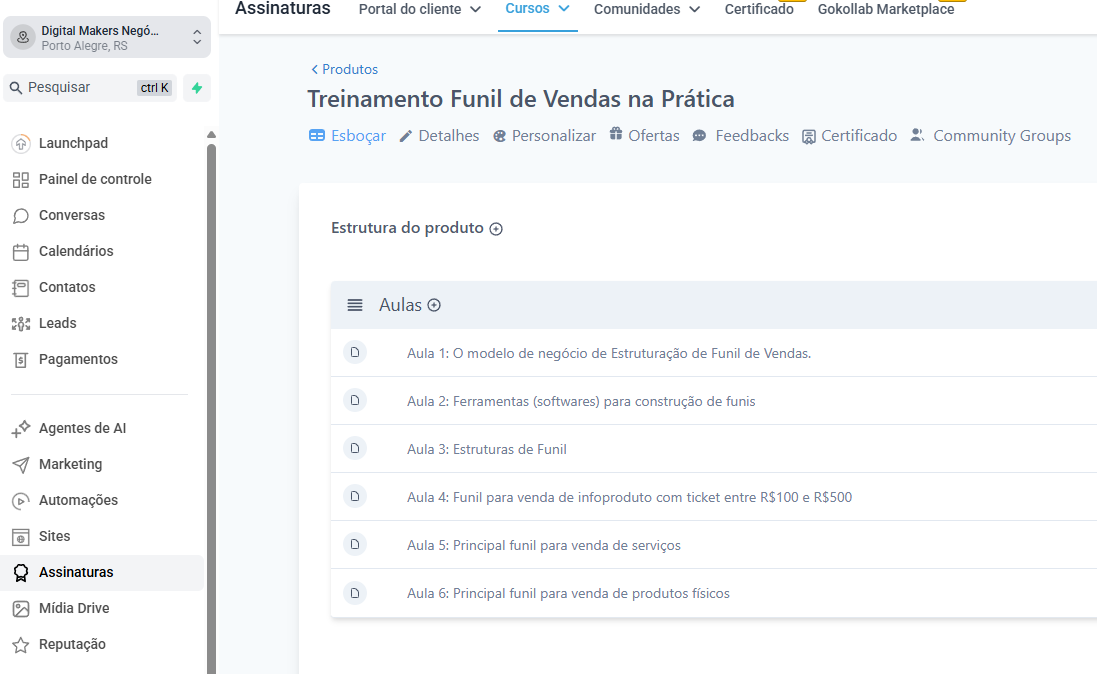Click the document icon for Aula 1

[355, 352]
